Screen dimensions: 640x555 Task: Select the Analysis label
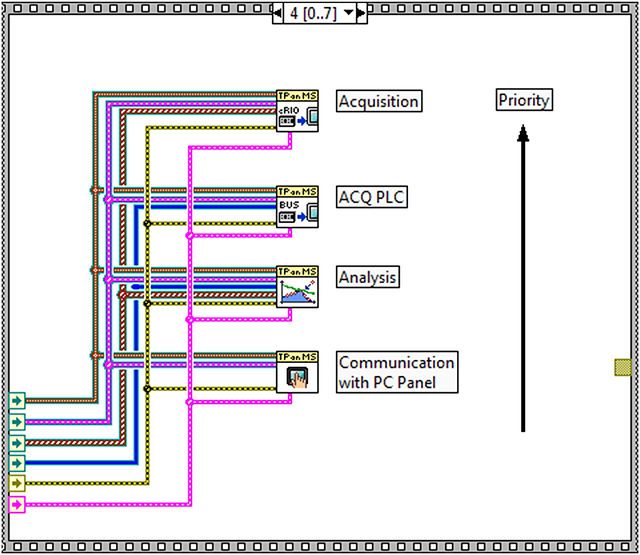[x=368, y=277]
